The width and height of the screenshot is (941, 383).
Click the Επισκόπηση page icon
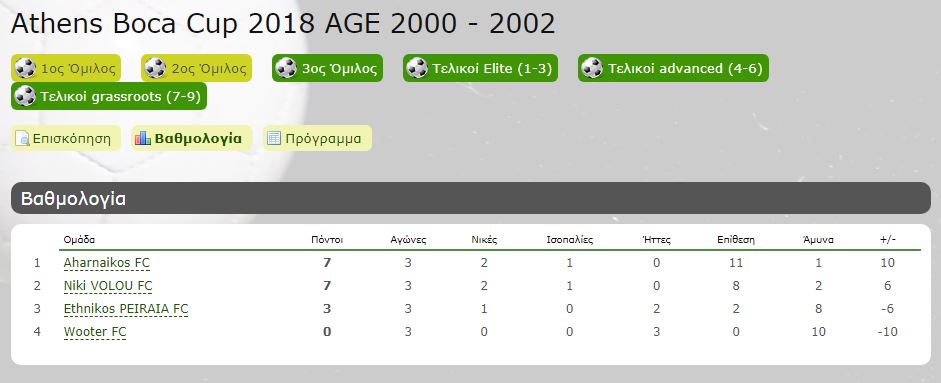click(22, 139)
